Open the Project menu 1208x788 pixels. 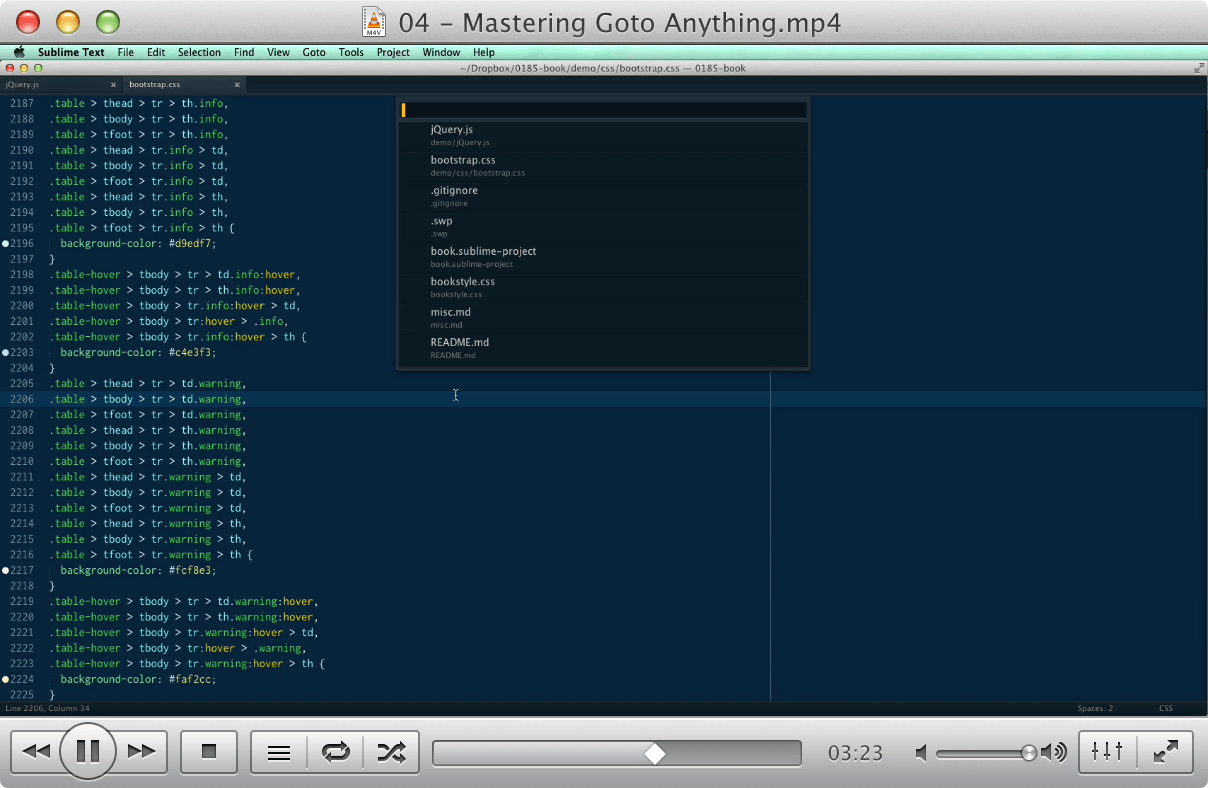coord(392,52)
